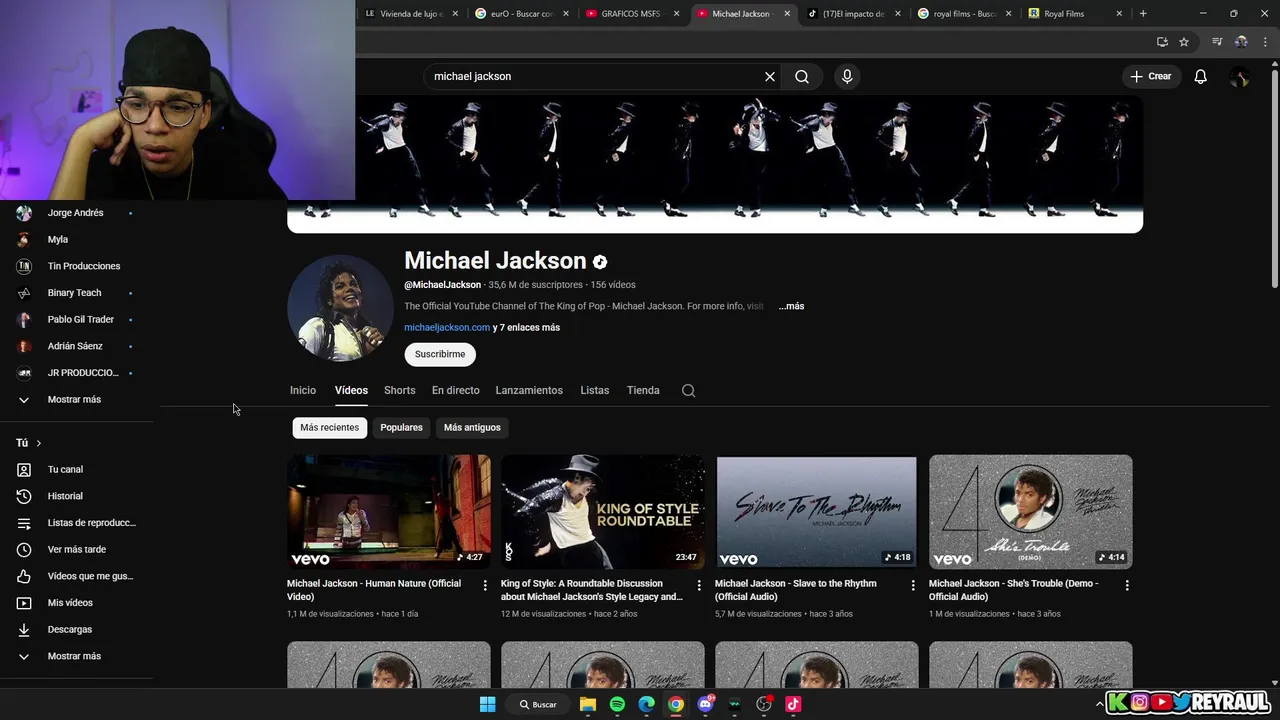The height and width of the screenshot is (720, 1280).
Task: Open the Tú section chevron
Action: click(38, 443)
